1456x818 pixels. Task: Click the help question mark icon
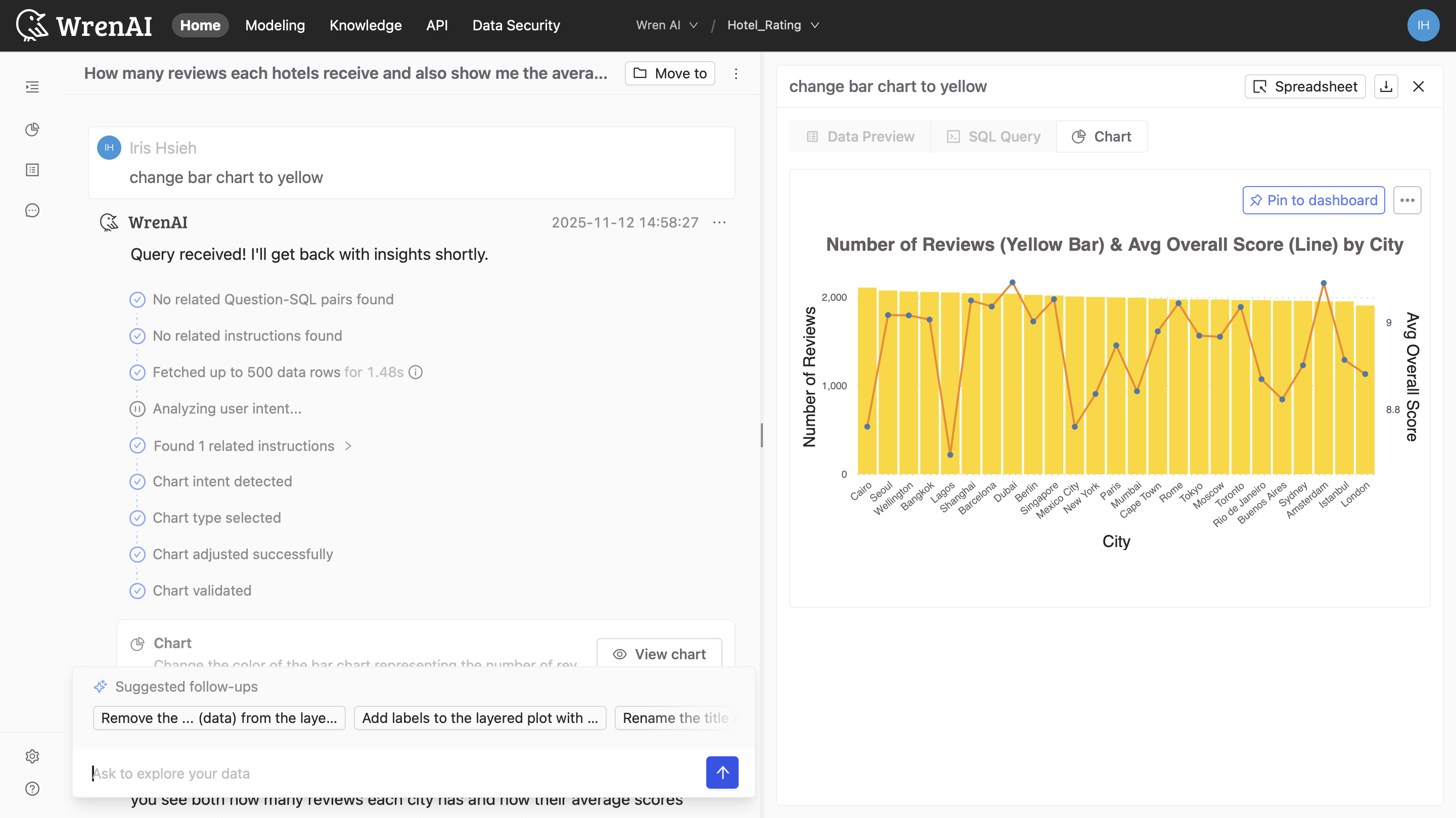32,789
